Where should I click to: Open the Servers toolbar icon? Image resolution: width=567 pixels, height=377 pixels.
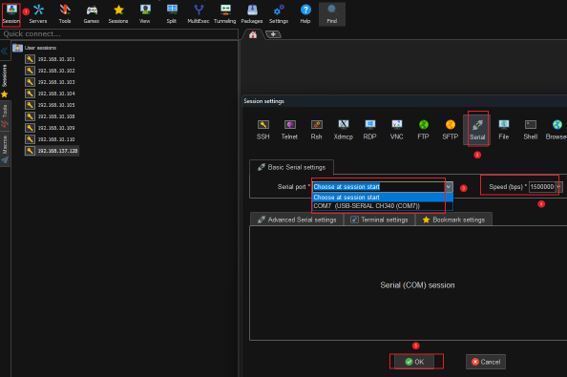point(38,14)
